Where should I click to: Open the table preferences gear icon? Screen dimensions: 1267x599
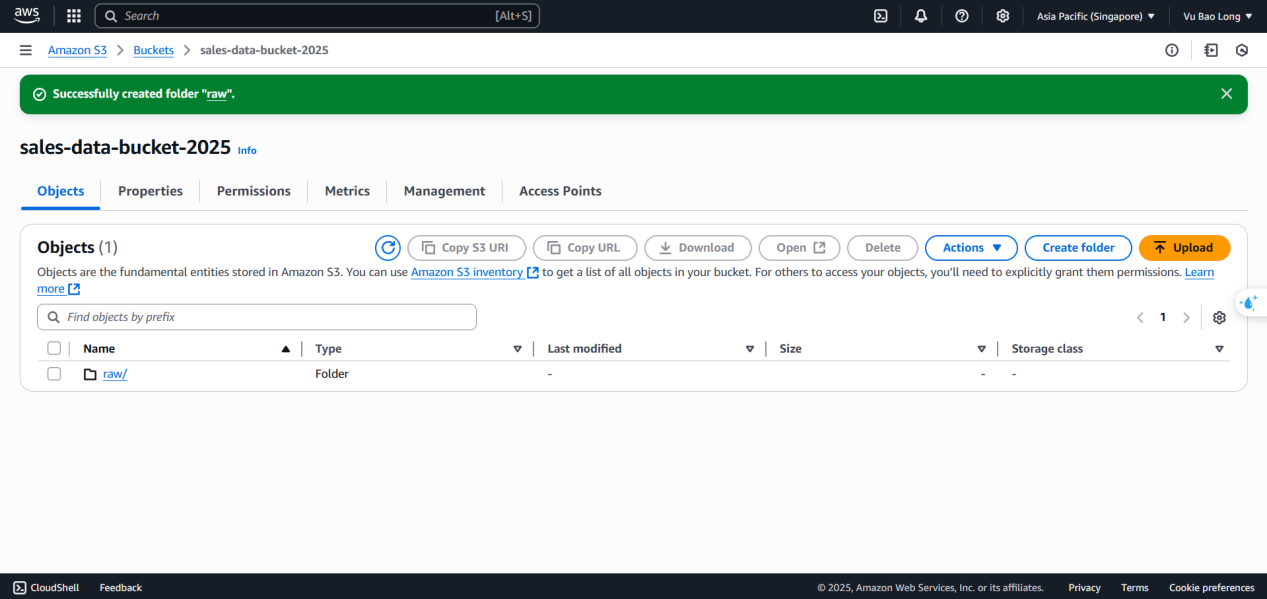pos(1219,317)
